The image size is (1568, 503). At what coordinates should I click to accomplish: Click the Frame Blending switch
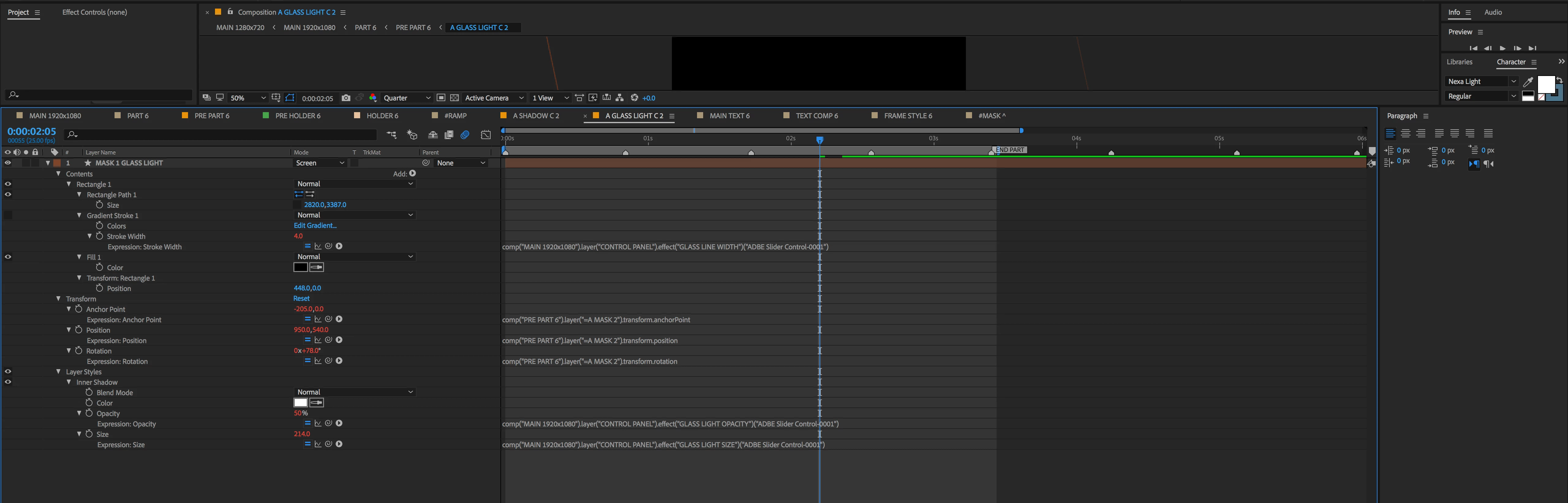pos(449,134)
